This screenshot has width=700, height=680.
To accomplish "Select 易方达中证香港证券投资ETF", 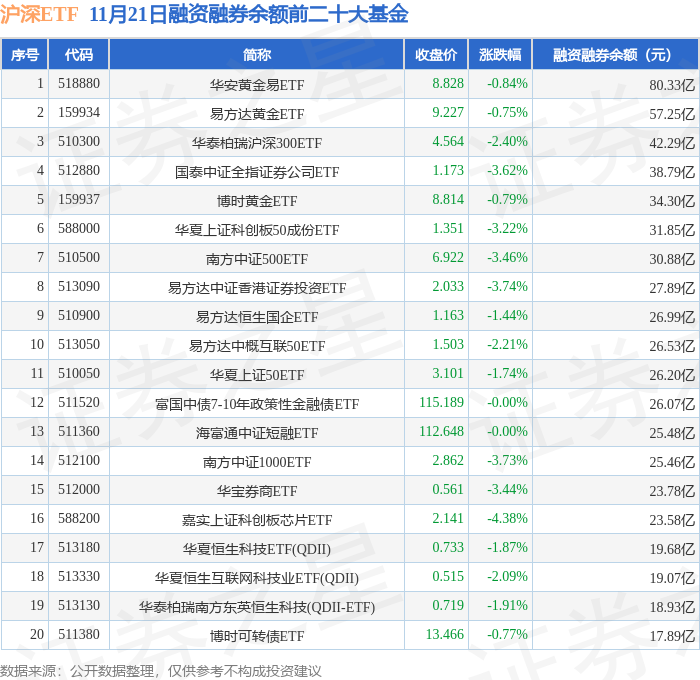I will coord(257,288).
